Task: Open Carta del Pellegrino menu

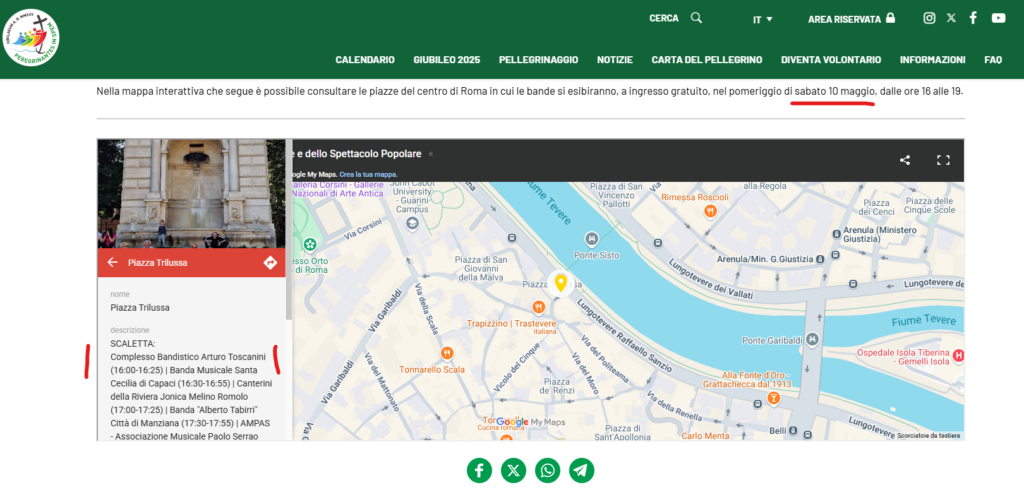Action: pyautogui.click(x=707, y=59)
